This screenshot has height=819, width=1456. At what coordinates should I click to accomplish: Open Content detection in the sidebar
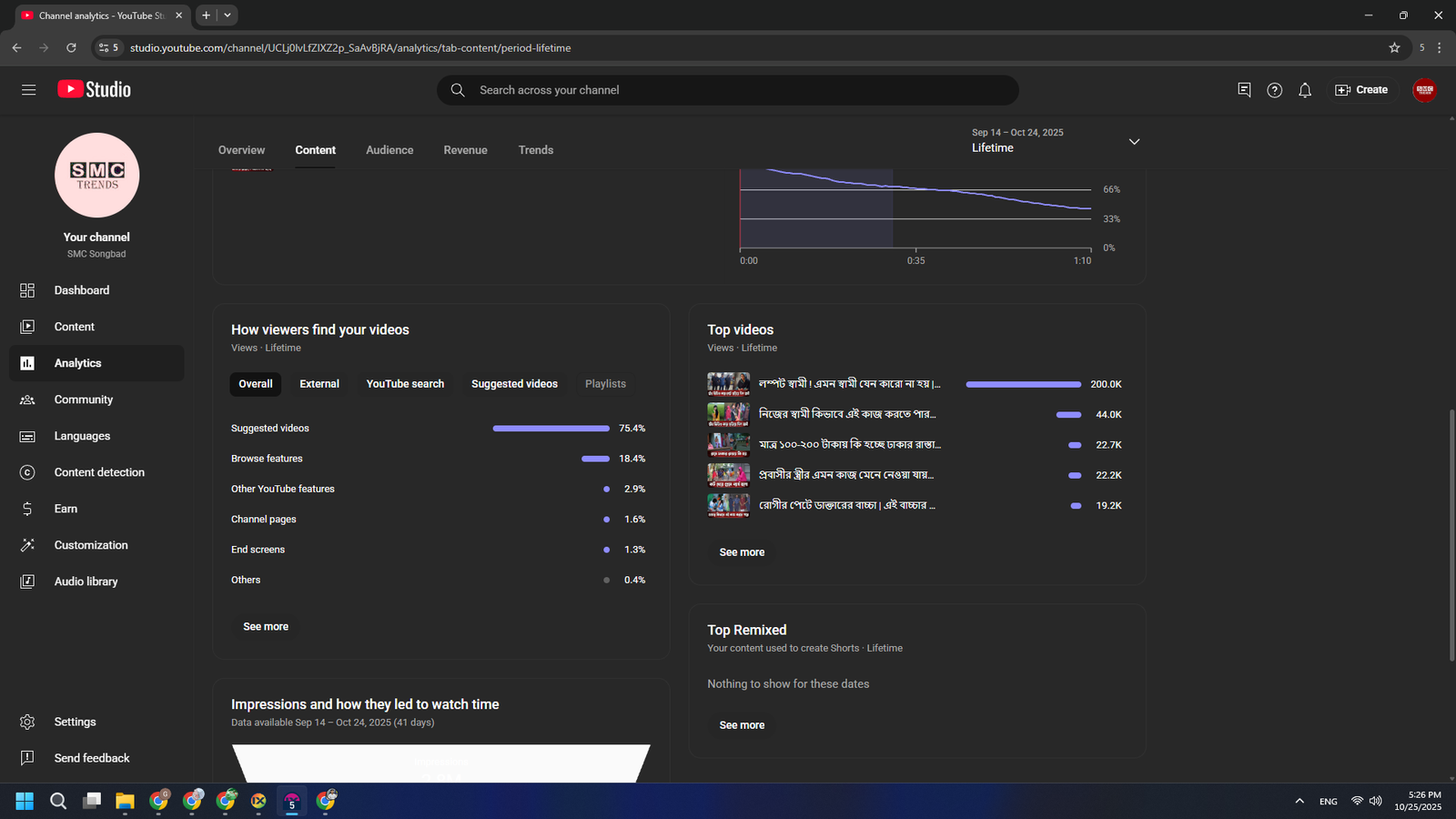tap(96, 472)
